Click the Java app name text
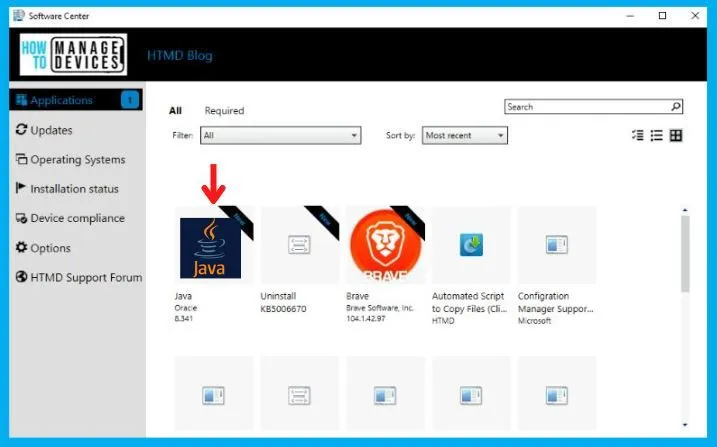Image resolution: width=717 pixels, height=447 pixels. [183, 296]
